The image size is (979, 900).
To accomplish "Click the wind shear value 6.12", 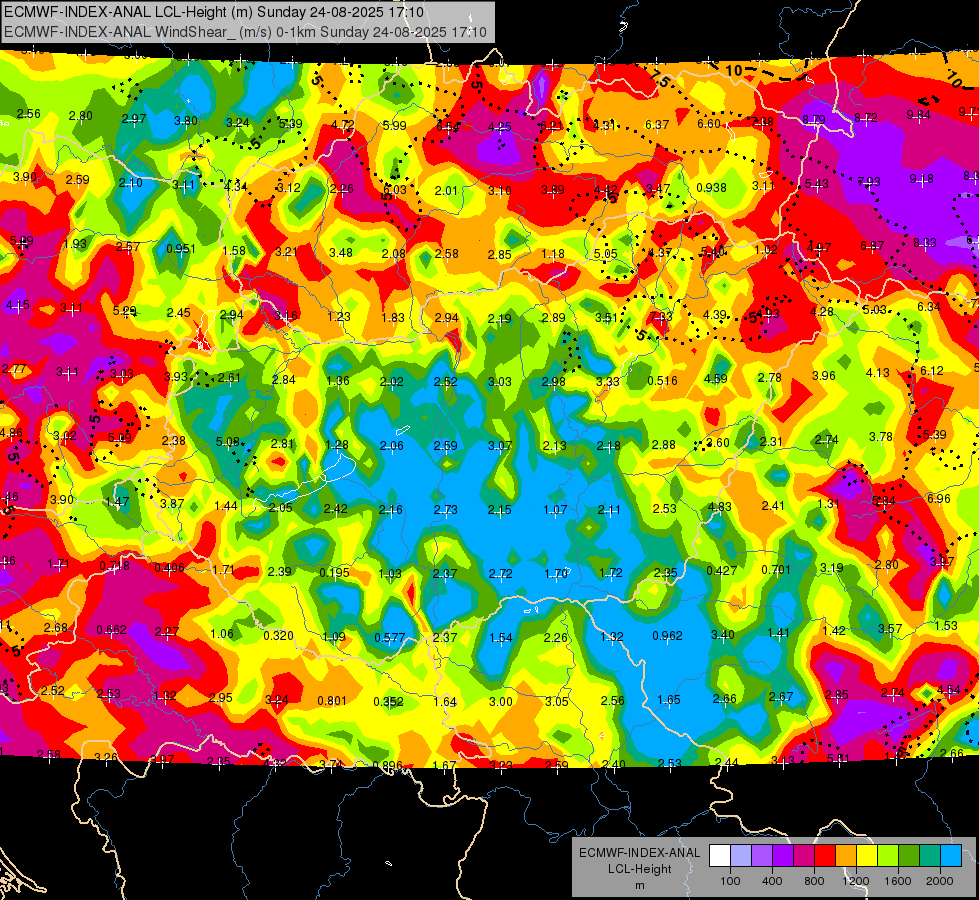I will [x=932, y=371].
